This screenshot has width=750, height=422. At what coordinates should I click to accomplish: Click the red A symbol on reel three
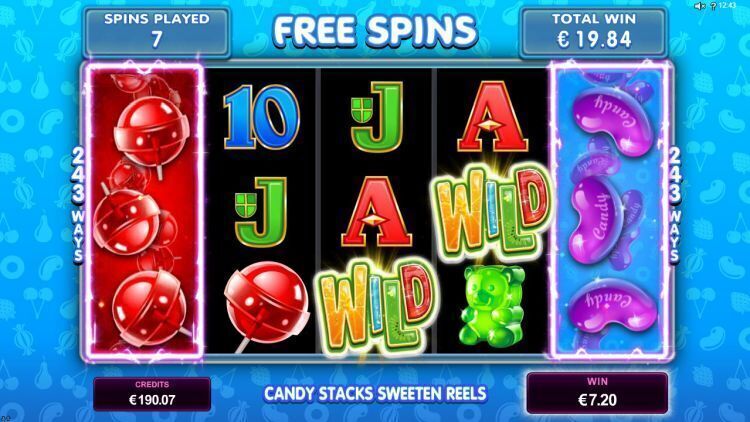point(376,211)
